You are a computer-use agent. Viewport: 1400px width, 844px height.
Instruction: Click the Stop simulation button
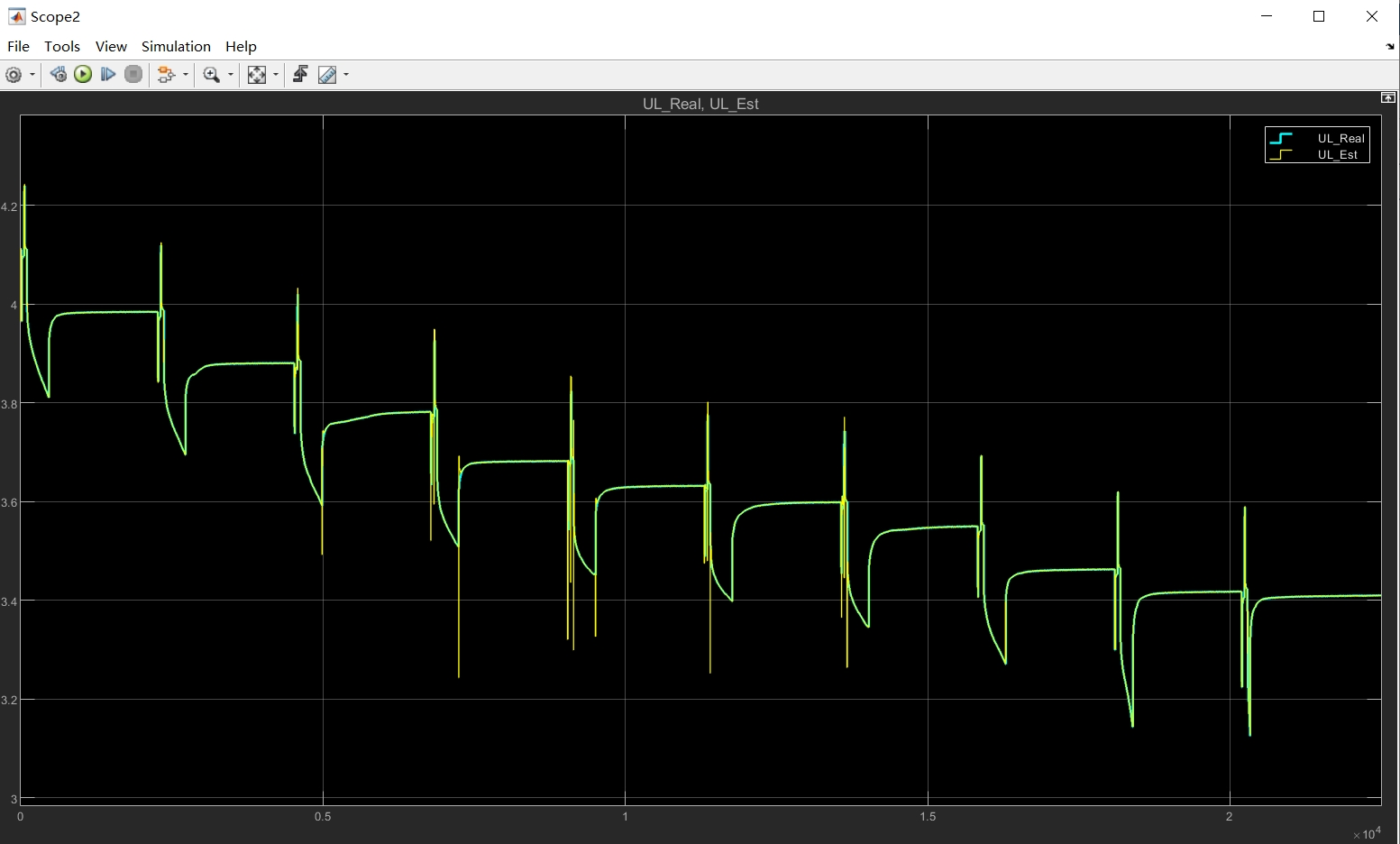point(133,75)
